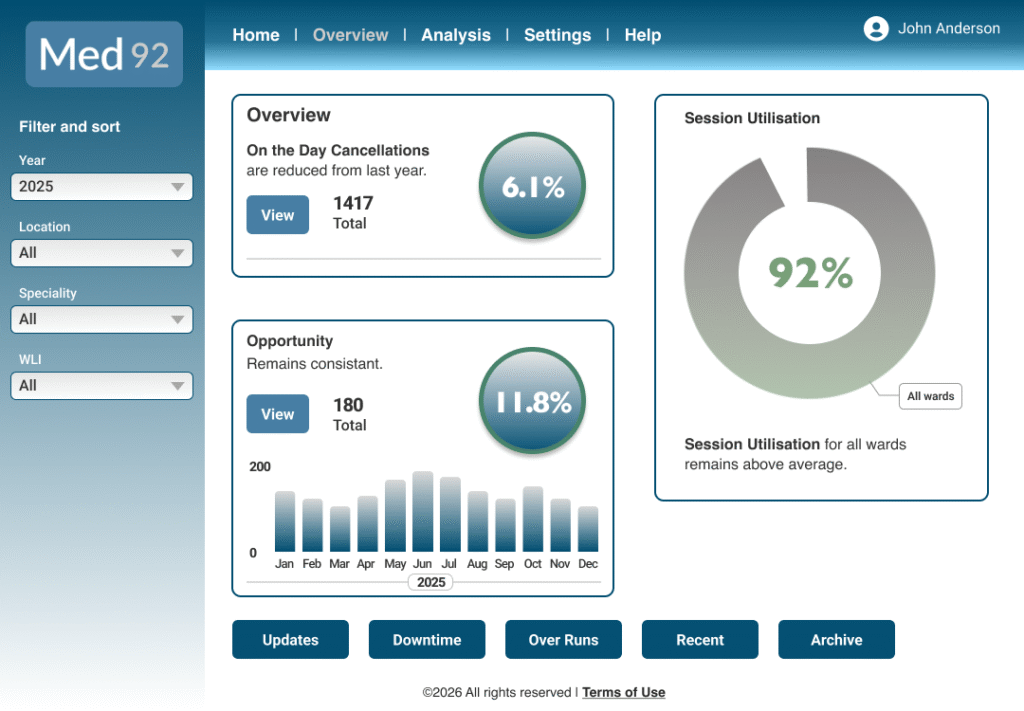Select the Jun bar in the chart
This screenshot has height=711, width=1024.
[x=422, y=512]
